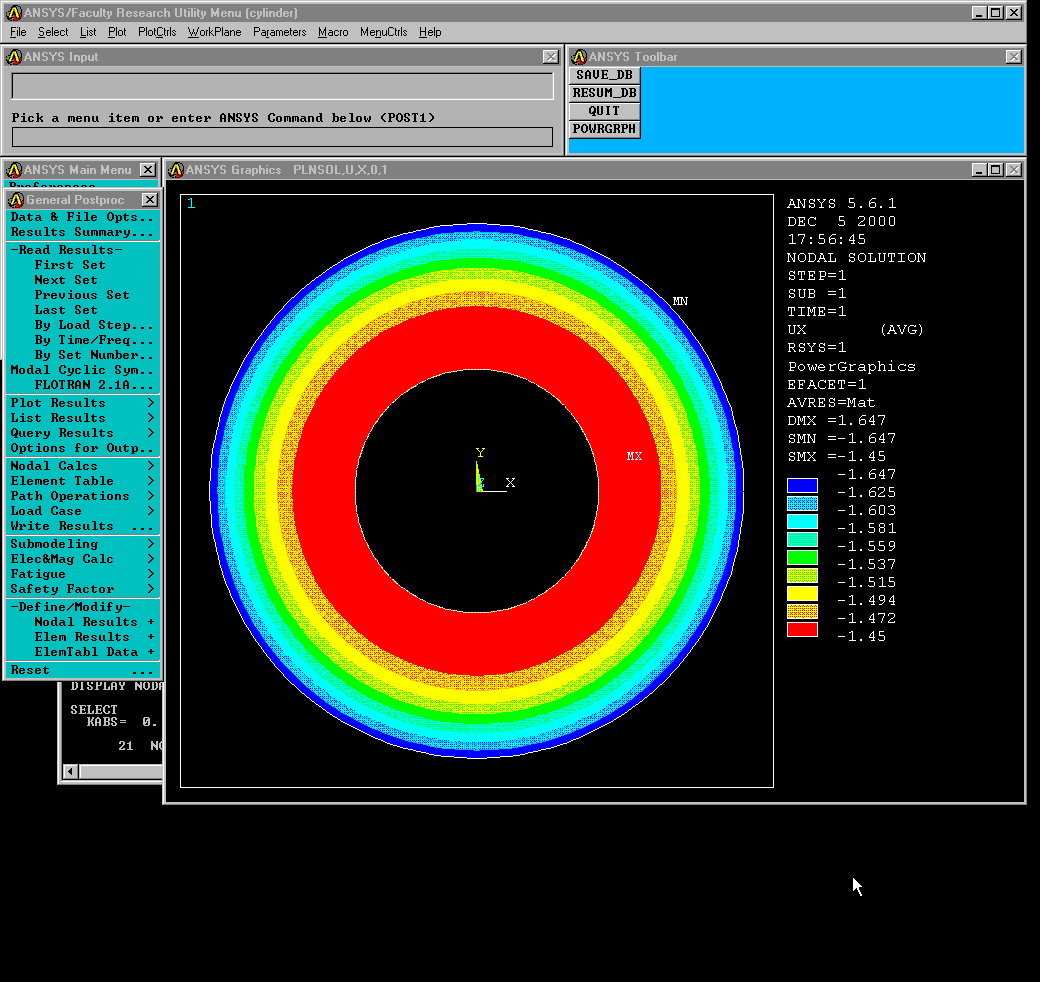Open the Macro menu
The height and width of the screenshot is (982, 1040).
click(333, 32)
